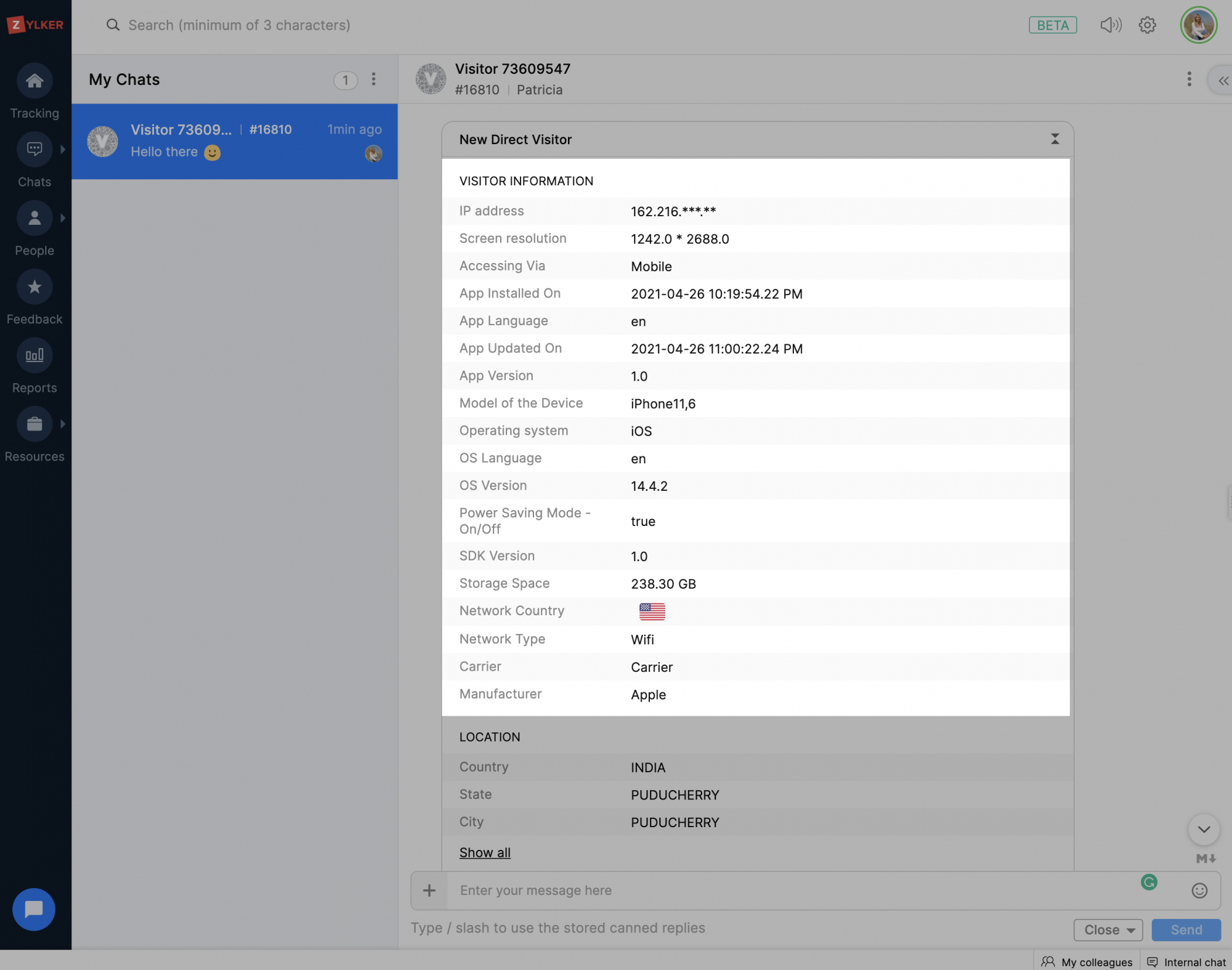This screenshot has width=1232, height=970.
Task: Open the Tracking home icon
Action: (x=34, y=81)
